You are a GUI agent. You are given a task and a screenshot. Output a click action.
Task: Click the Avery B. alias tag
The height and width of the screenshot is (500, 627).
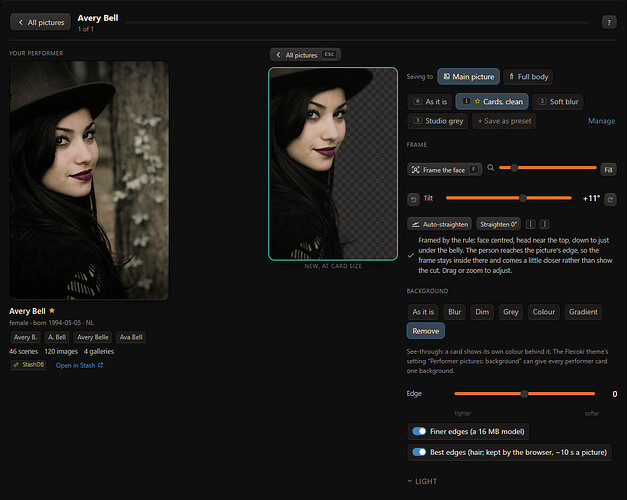(x=25, y=337)
